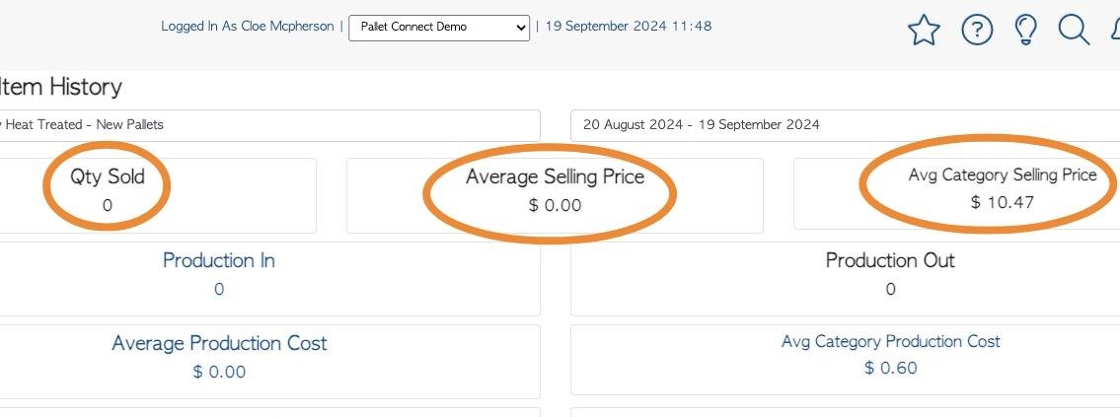Viewport: 1120px width, 417px height.
Task: Click the notification bell icon
Action: point(1114,30)
